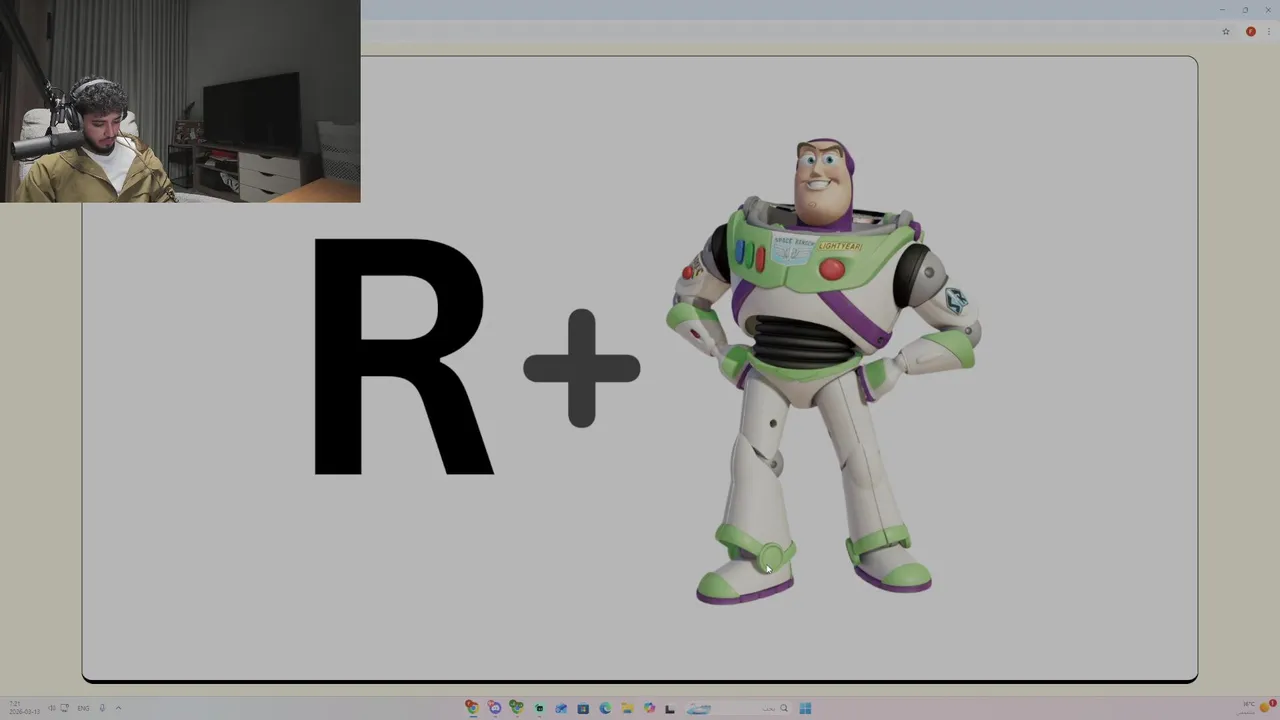Click the green-badged Chrome taskbar icon
The height and width of the screenshot is (720, 1280).
click(x=516, y=708)
